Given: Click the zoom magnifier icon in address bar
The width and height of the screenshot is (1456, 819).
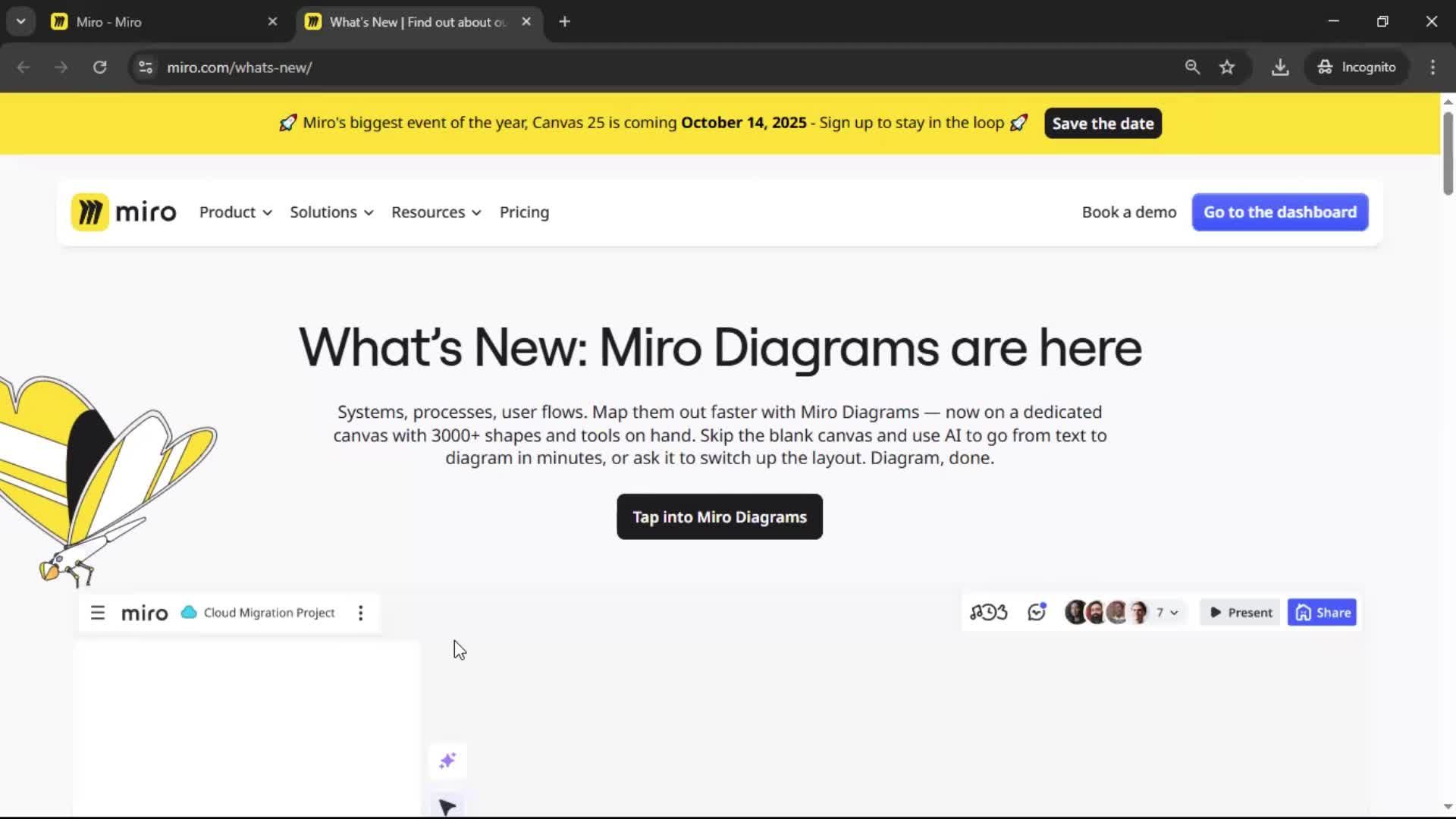Looking at the screenshot, I should point(1192,67).
